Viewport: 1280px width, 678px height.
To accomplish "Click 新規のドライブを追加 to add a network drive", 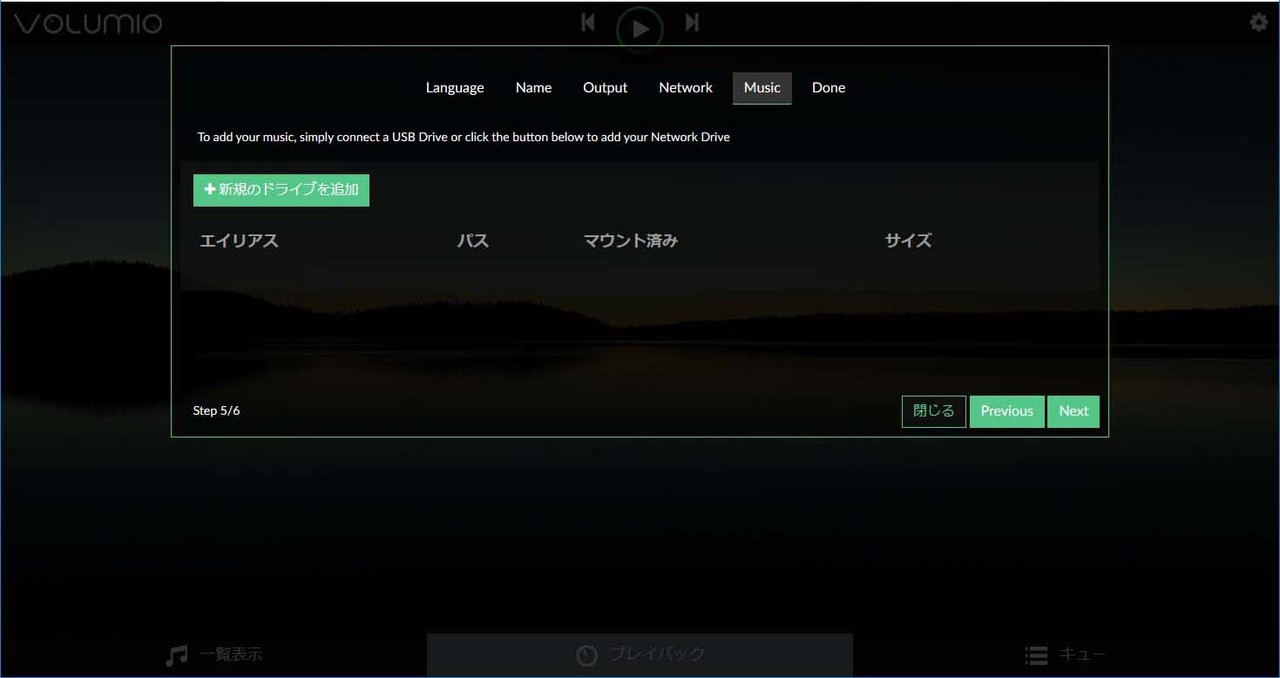I will click(281, 189).
